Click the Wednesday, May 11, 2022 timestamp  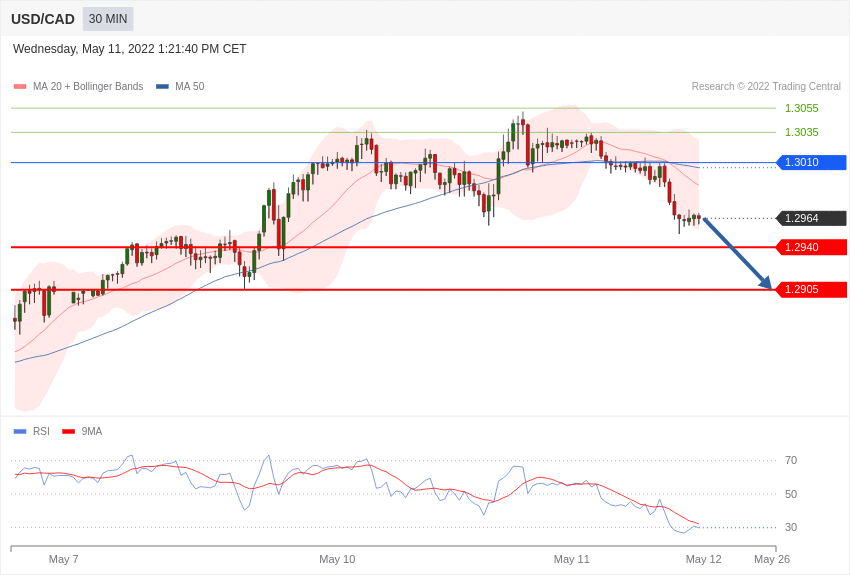tap(130, 49)
